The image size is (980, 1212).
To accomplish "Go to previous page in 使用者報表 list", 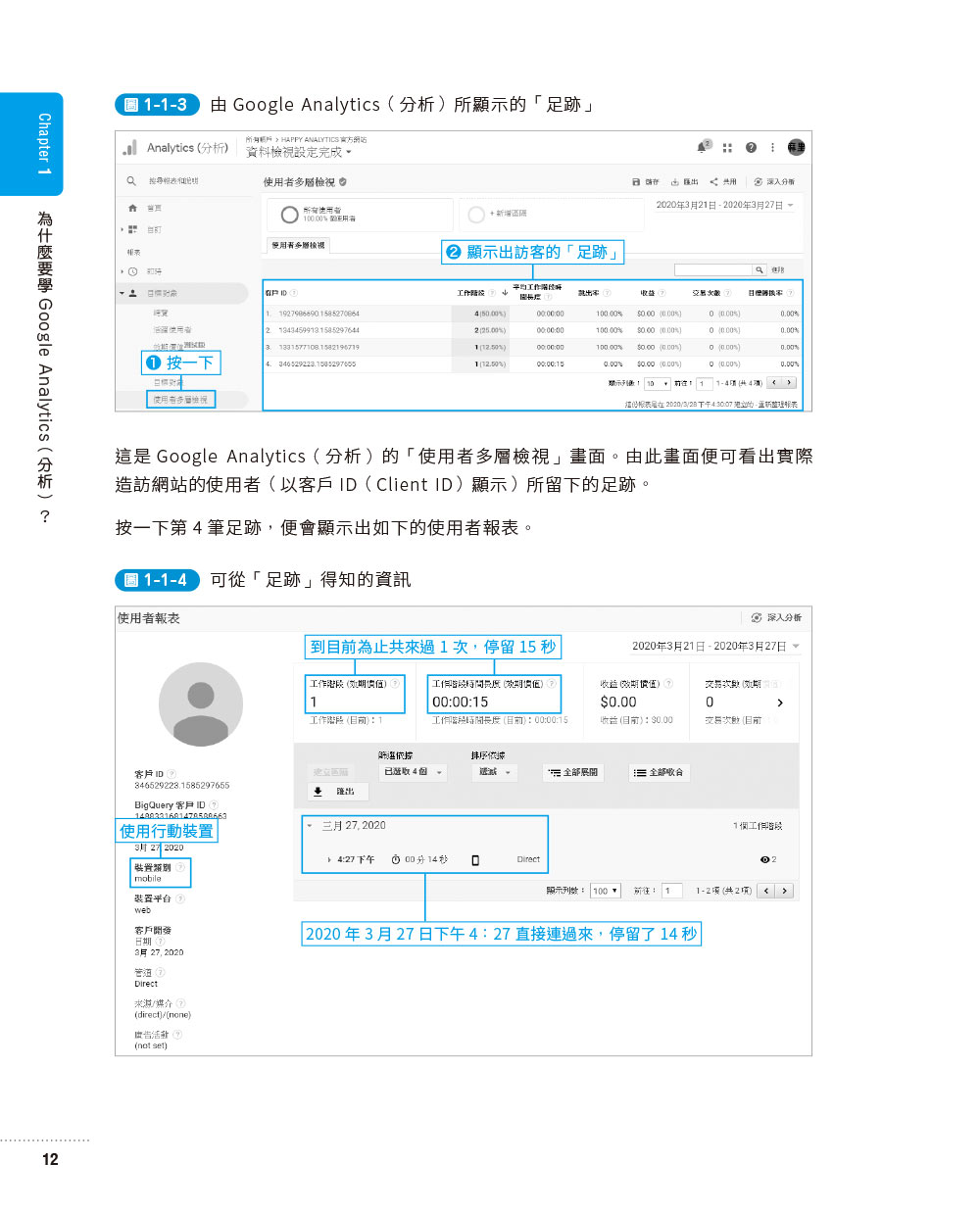I will 766,891.
